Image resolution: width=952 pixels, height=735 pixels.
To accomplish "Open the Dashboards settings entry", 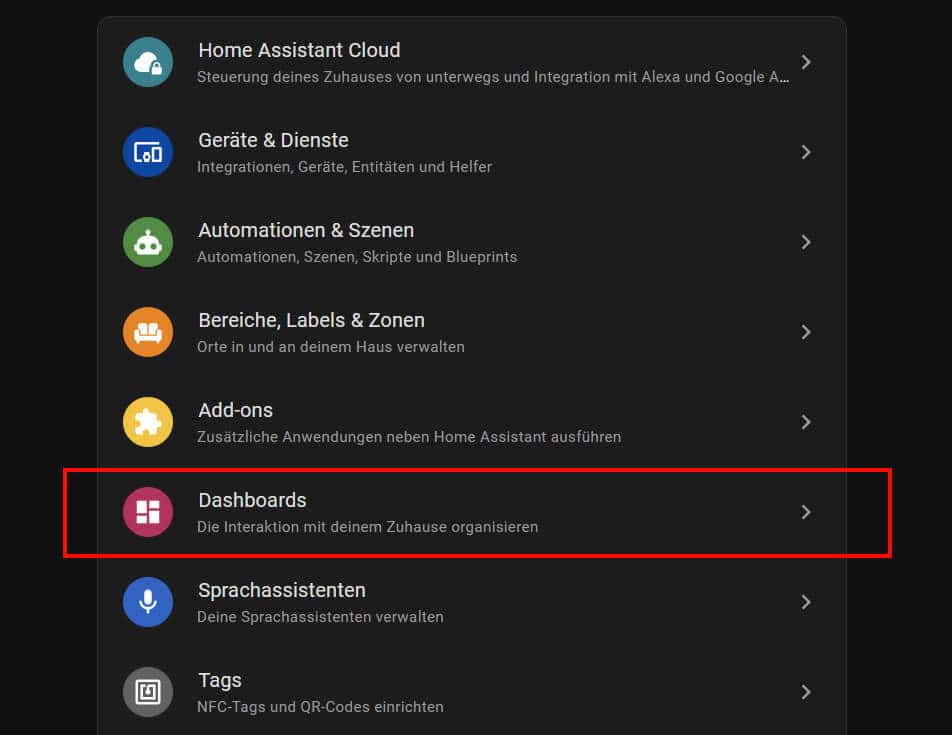I will [252, 500].
